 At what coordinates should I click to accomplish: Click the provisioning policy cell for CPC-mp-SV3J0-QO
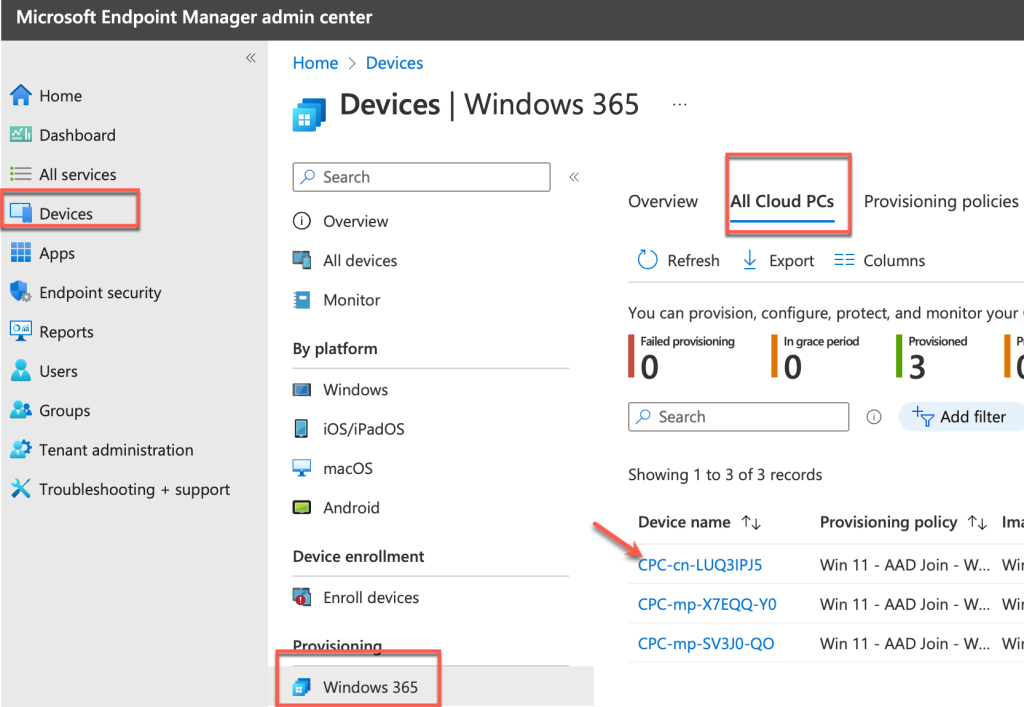coord(904,643)
